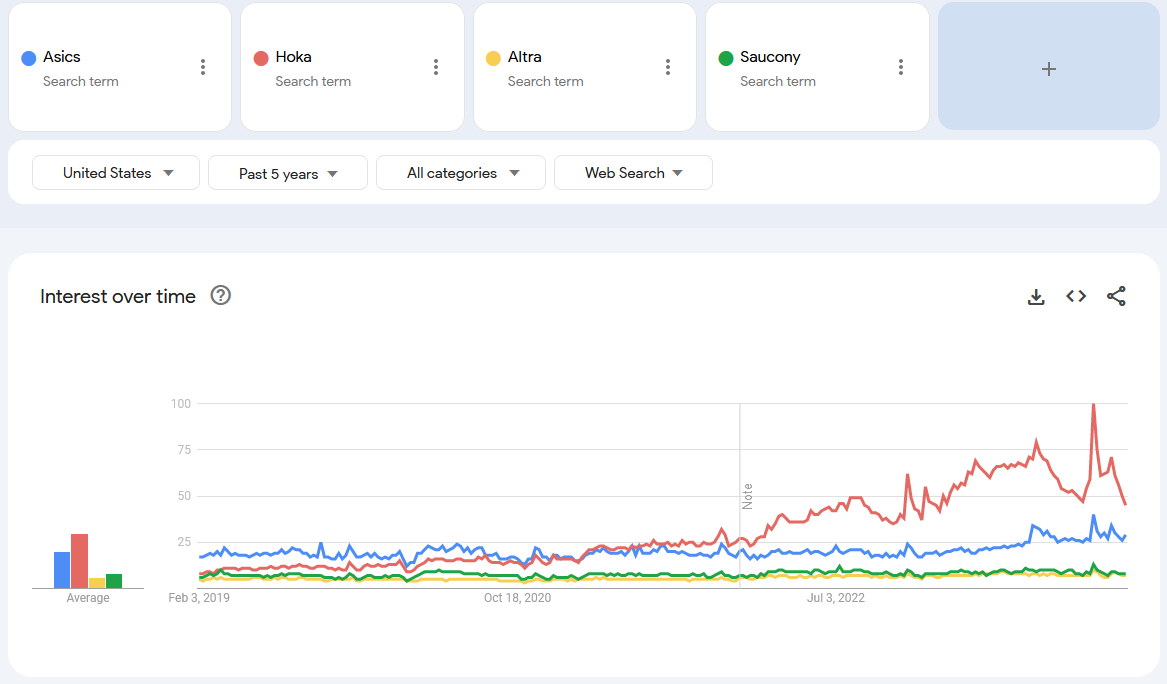Click the Average label under bars

pyautogui.click(x=88, y=598)
